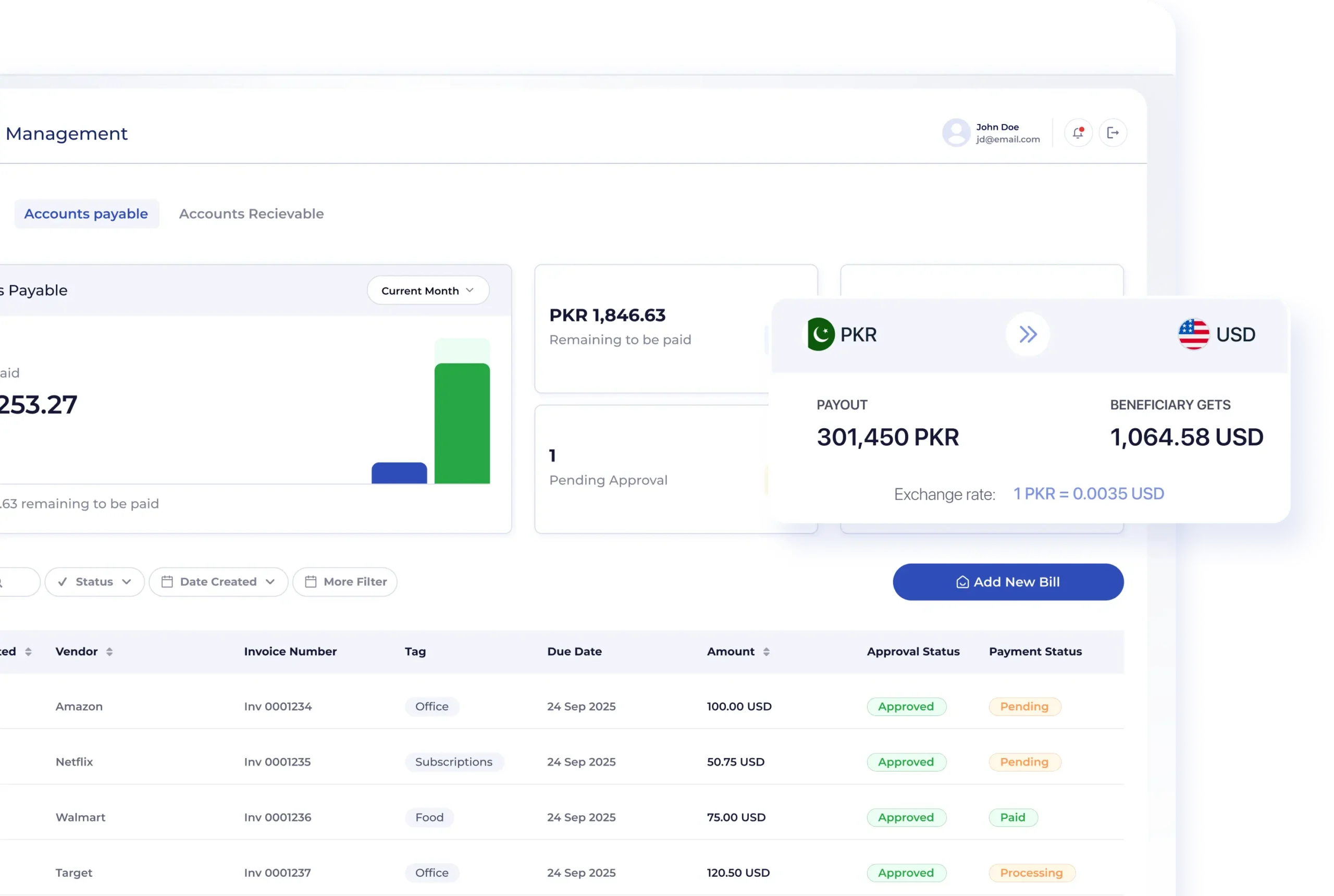Viewport: 1334px width, 896px height.
Task: Click John Doe's profile avatar
Action: [956, 132]
